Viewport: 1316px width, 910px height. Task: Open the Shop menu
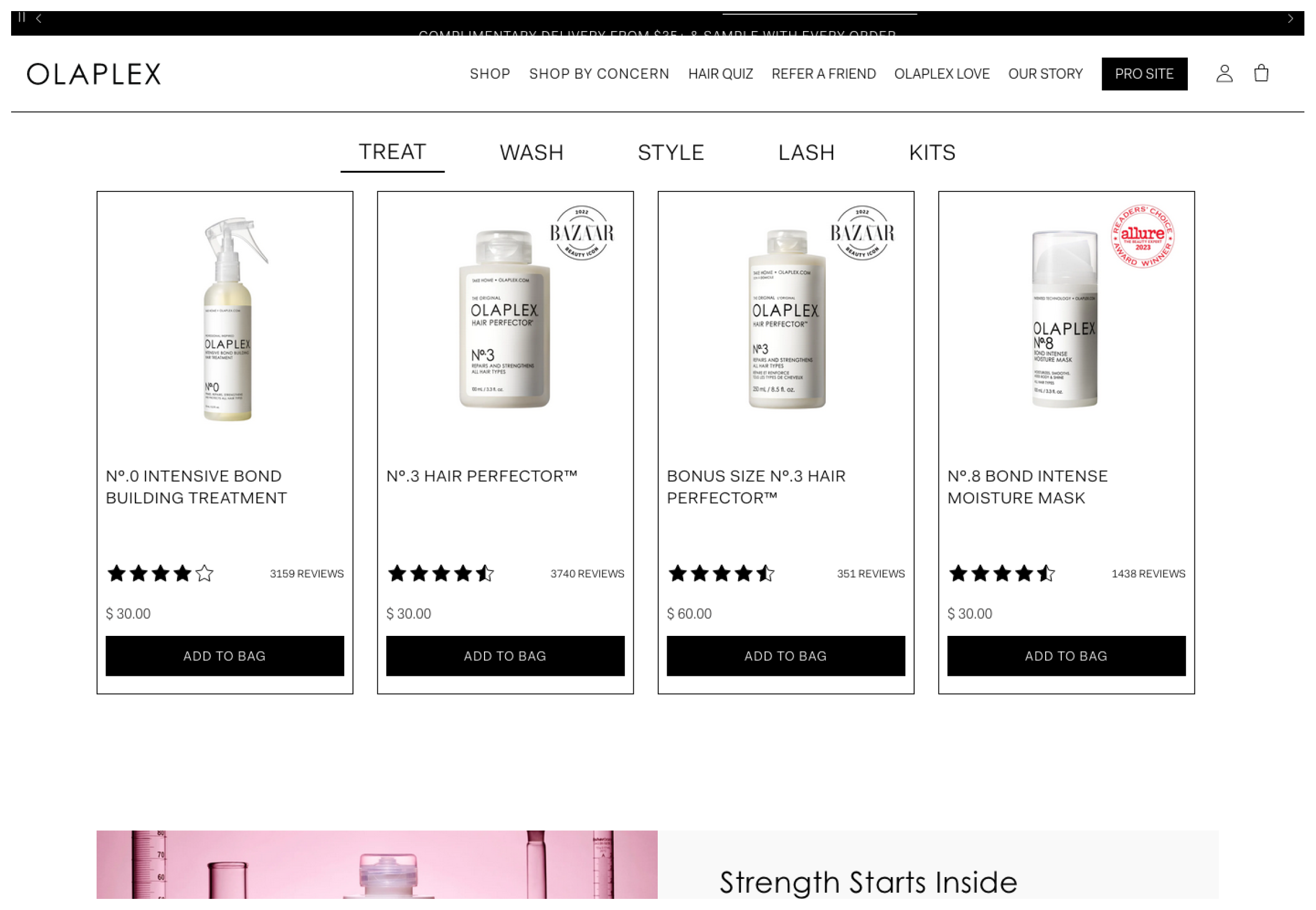[x=490, y=74]
